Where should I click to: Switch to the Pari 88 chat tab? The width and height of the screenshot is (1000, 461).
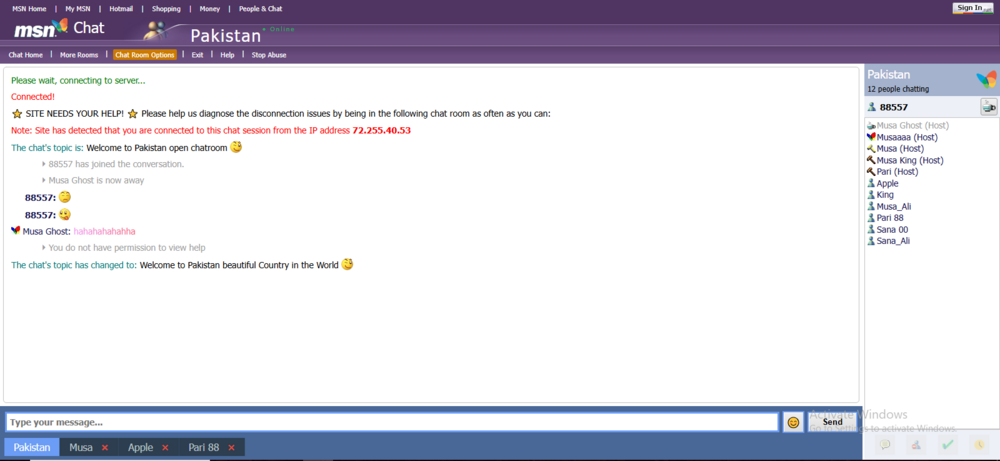(x=203, y=448)
